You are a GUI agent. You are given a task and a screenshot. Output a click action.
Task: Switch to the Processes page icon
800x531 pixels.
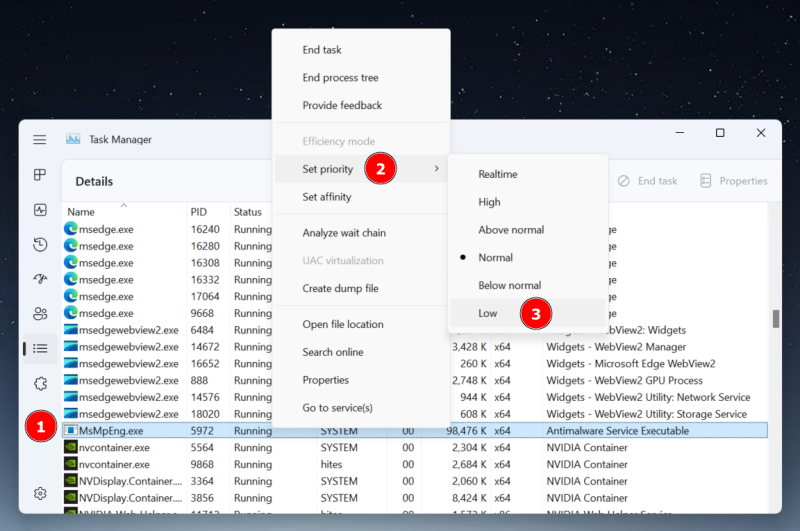tap(40, 175)
